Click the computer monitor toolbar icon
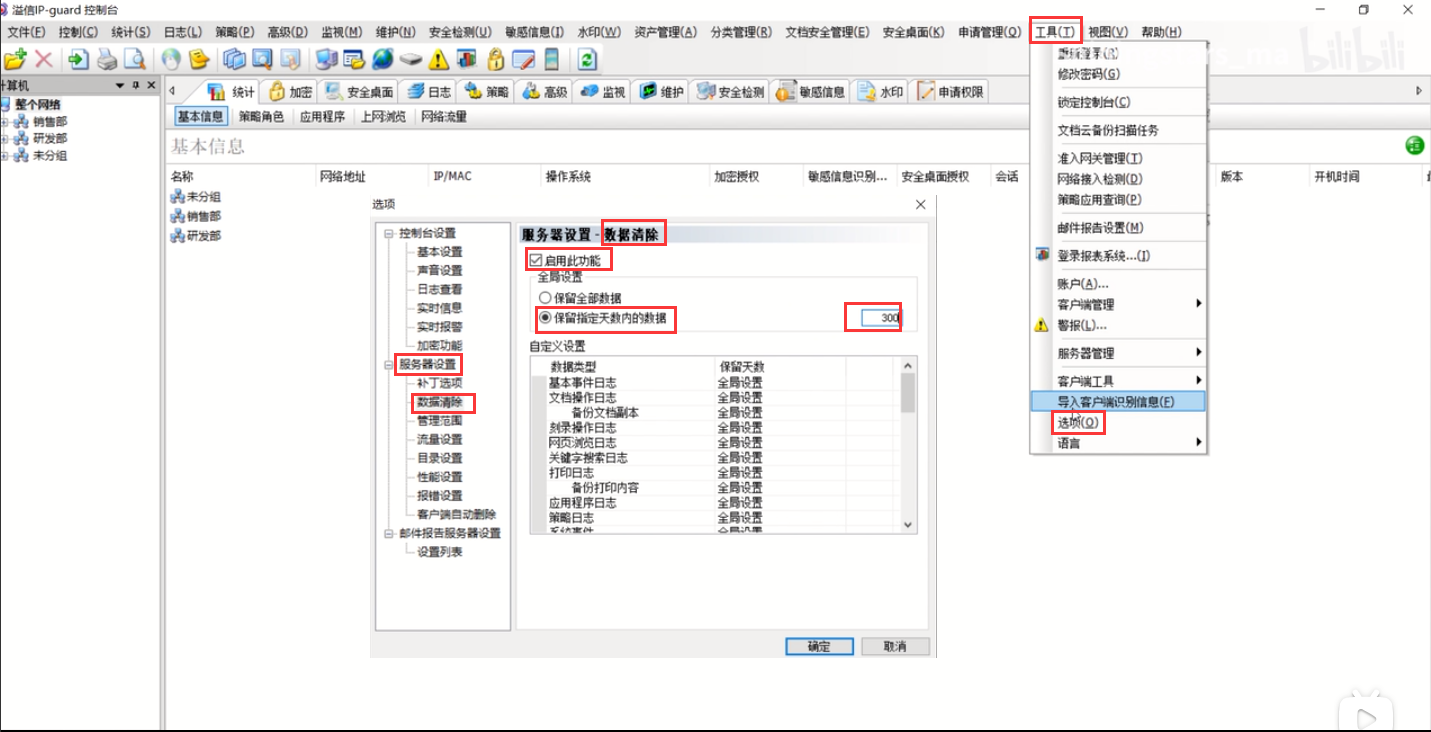 pos(325,60)
